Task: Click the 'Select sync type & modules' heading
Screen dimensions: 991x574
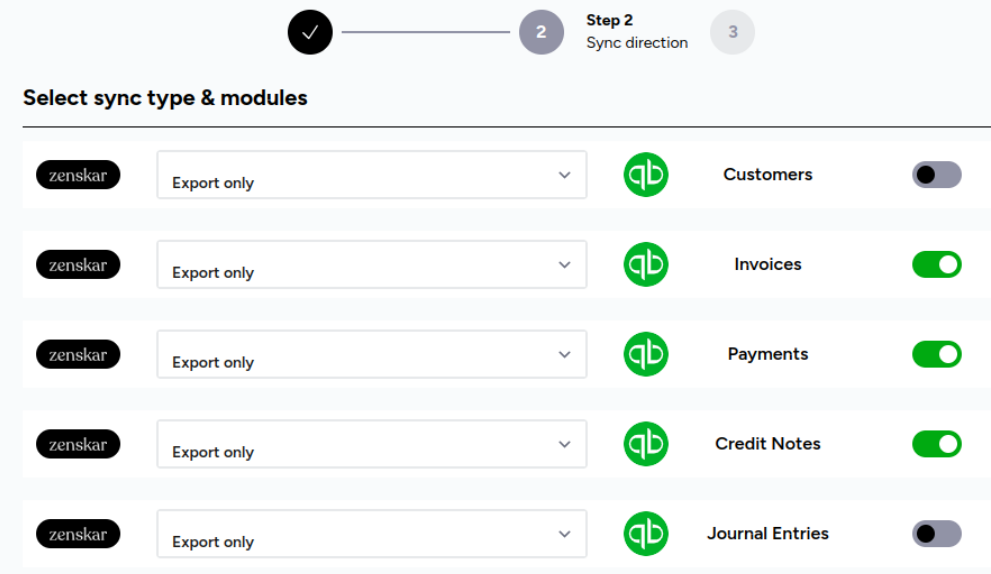Action: tap(165, 98)
